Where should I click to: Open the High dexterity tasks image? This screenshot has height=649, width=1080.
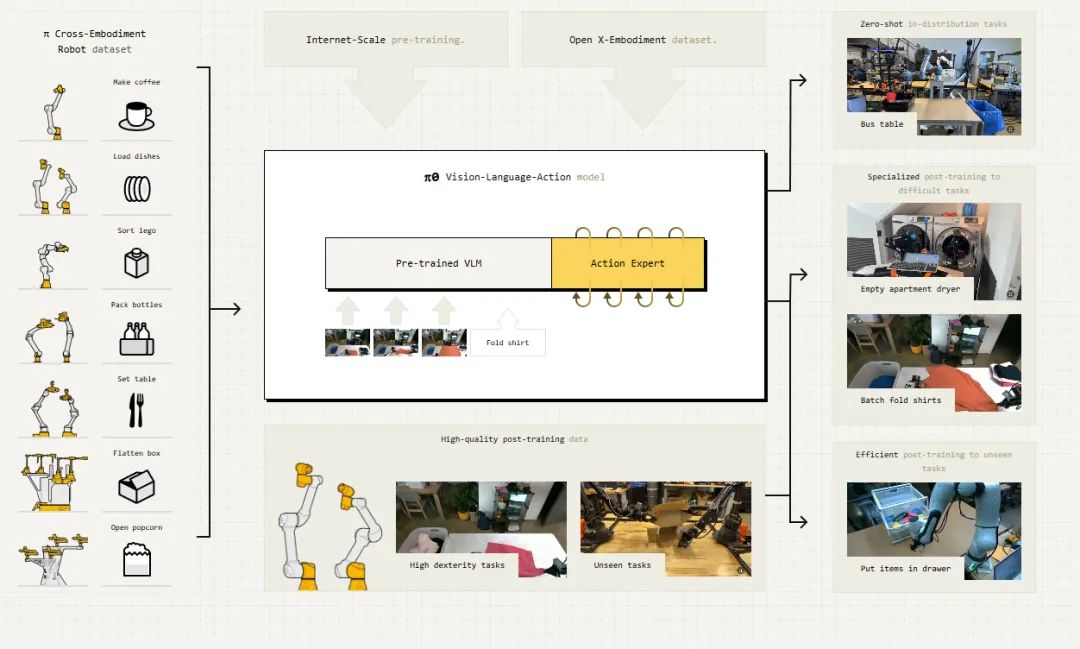(481, 529)
